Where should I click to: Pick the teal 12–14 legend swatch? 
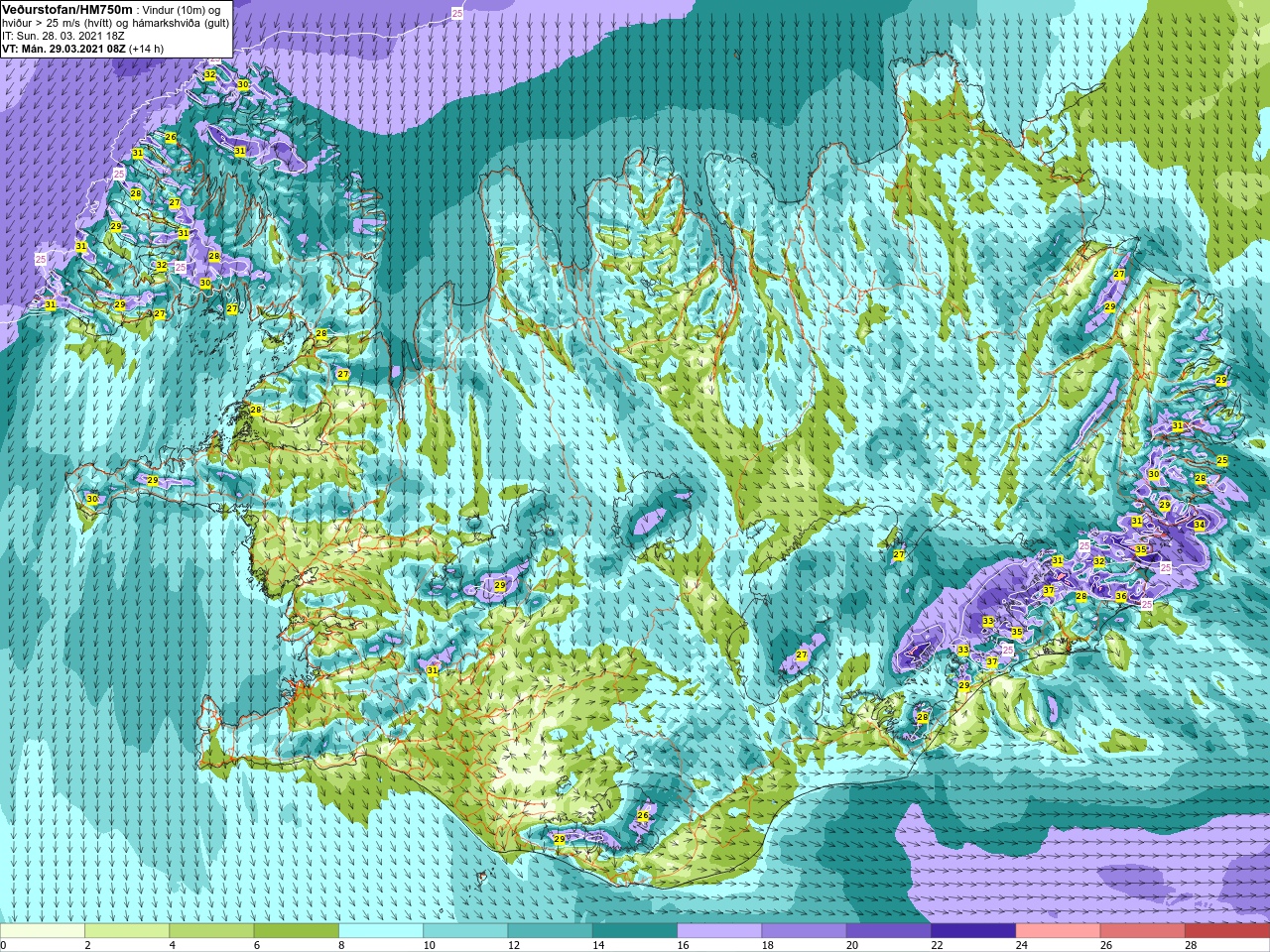coord(550,930)
